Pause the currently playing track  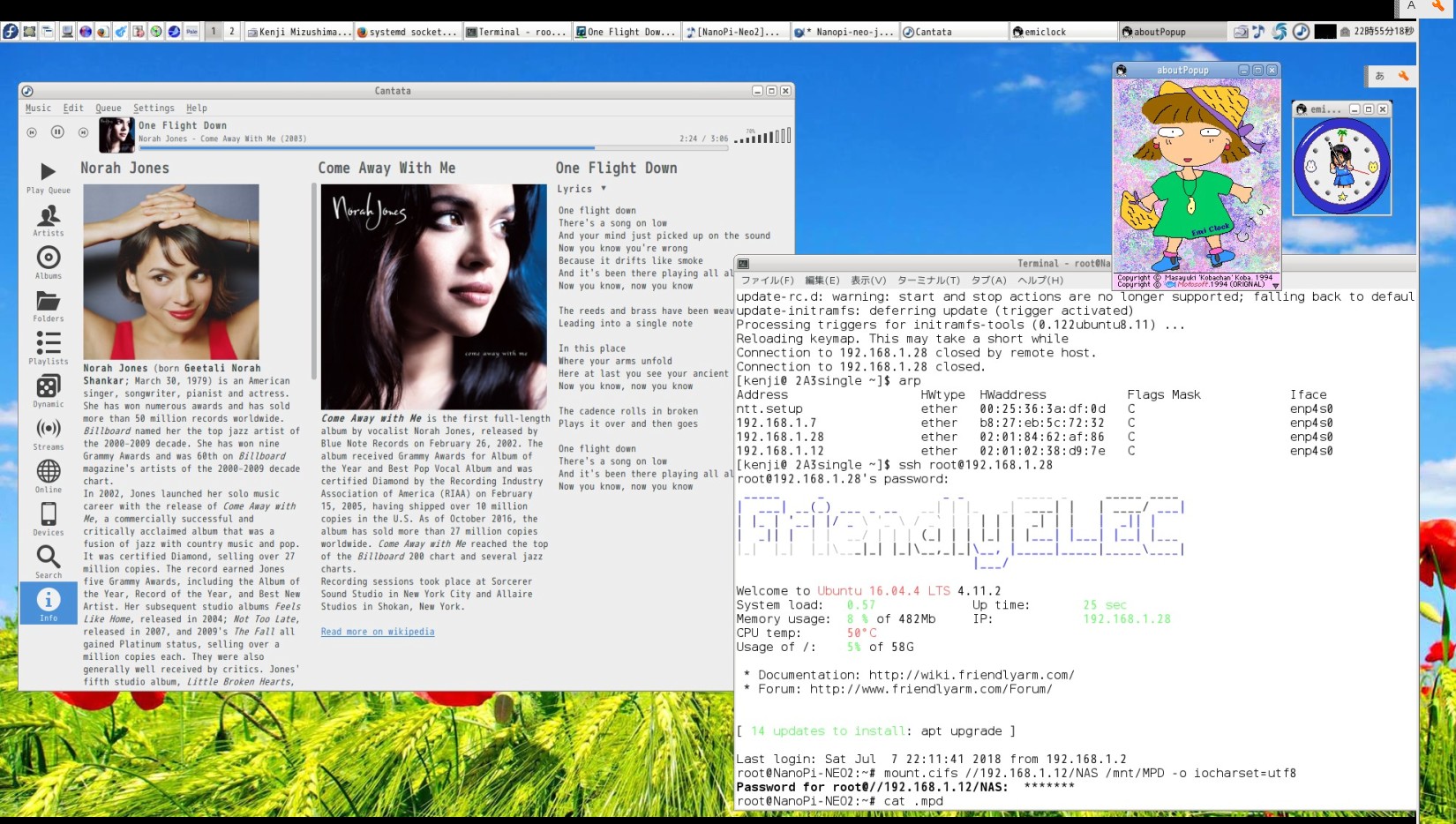point(57,132)
